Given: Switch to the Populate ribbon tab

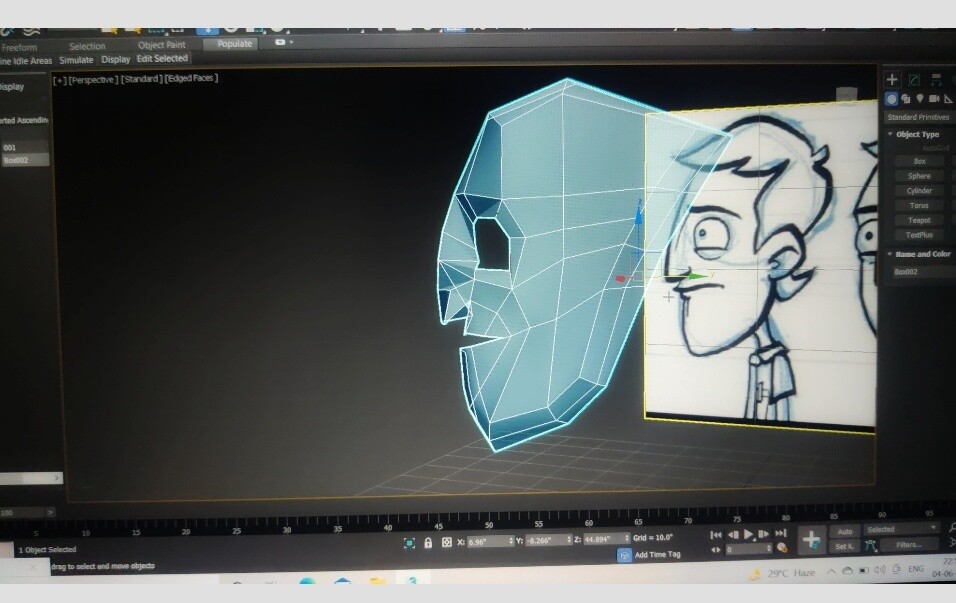Looking at the screenshot, I should tap(232, 45).
